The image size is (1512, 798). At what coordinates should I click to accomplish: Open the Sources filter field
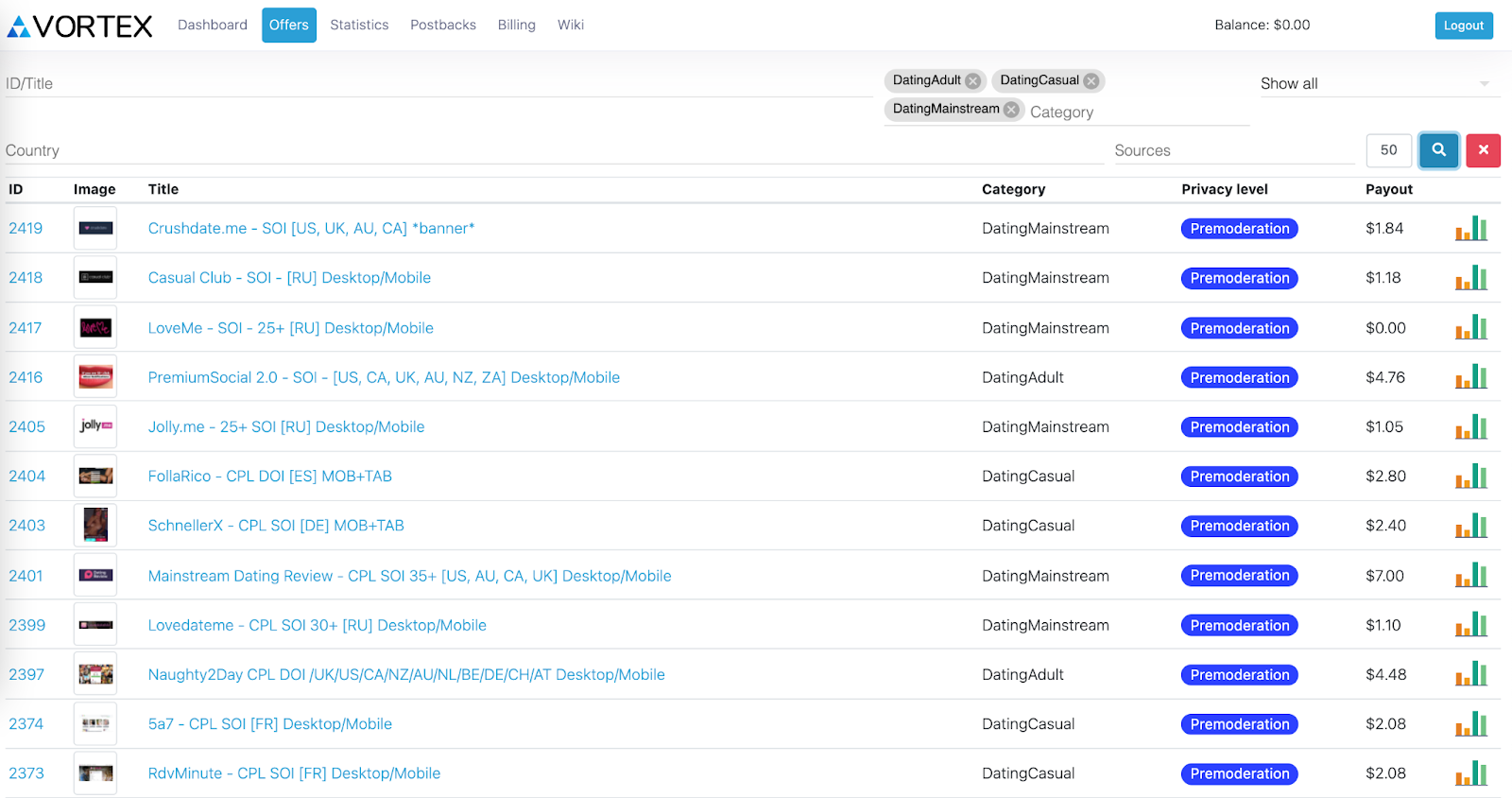(1234, 150)
